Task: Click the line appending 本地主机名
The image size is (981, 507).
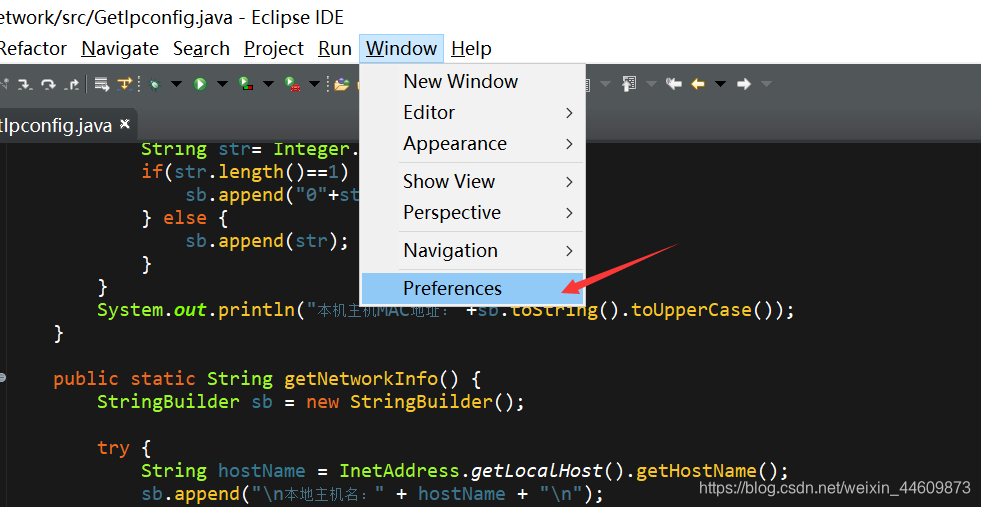Action: pos(372,494)
